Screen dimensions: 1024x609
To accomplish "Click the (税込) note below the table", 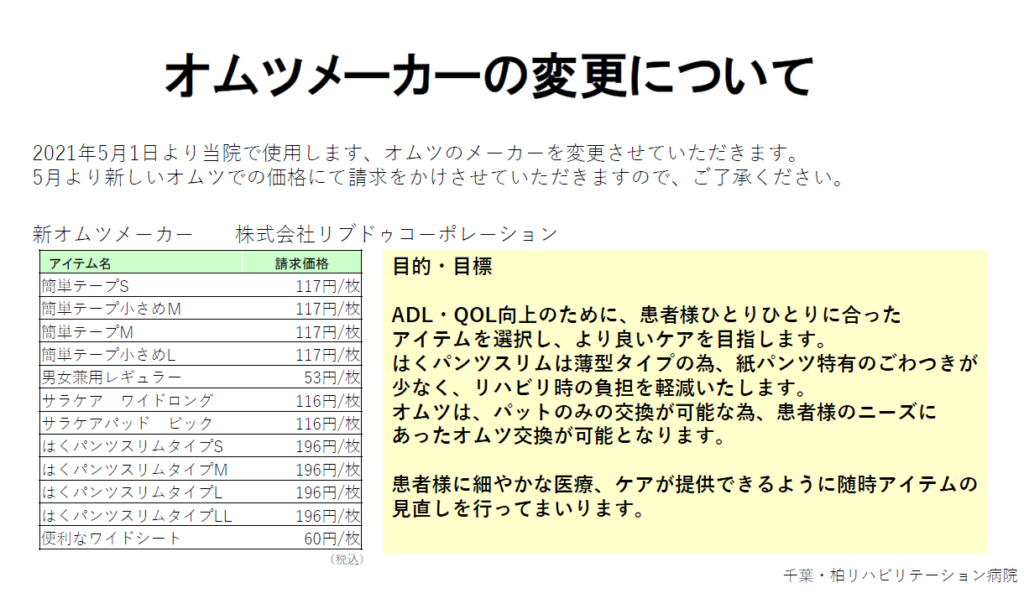I will [346, 559].
